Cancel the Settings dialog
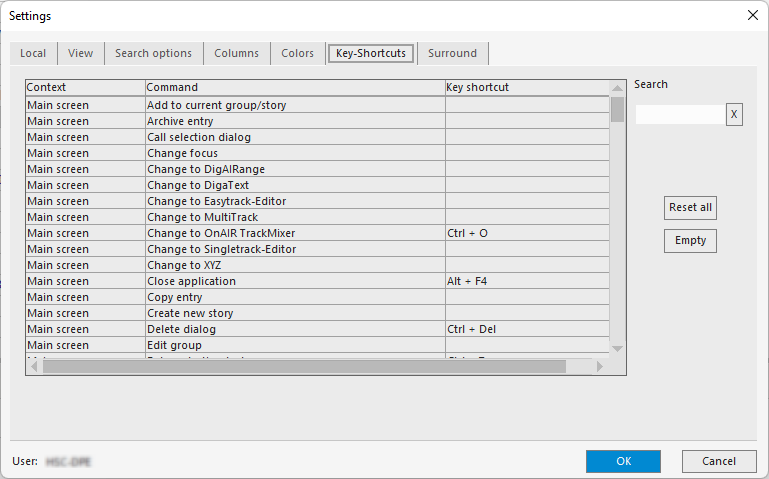Viewport: 769px width, 479px height. point(718,461)
